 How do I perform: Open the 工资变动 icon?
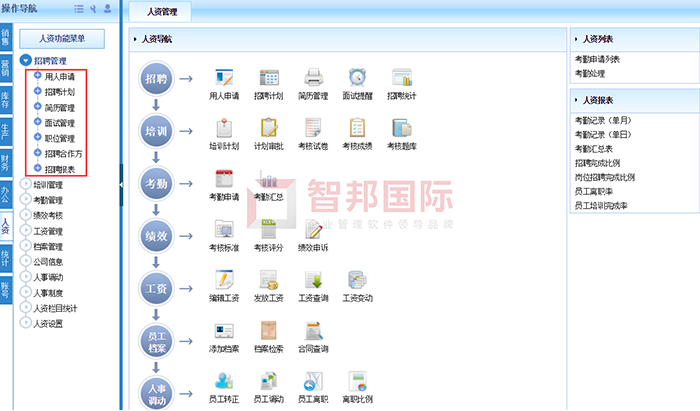pyautogui.click(x=358, y=280)
